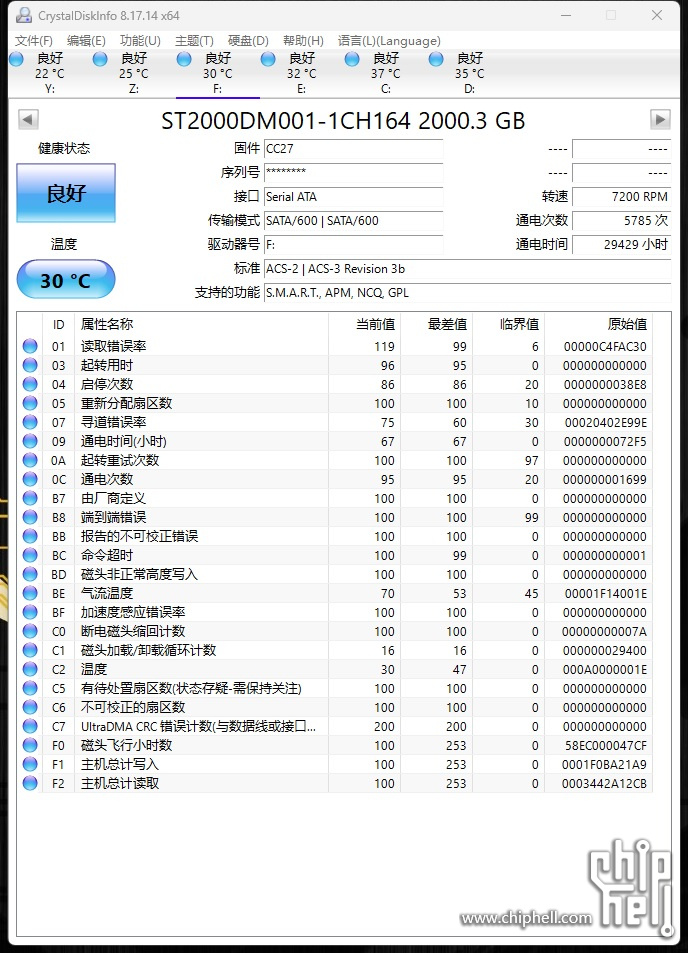Open the 帮助(H) menu
The height and width of the screenshot is (953, 688).
click(303, 41)
